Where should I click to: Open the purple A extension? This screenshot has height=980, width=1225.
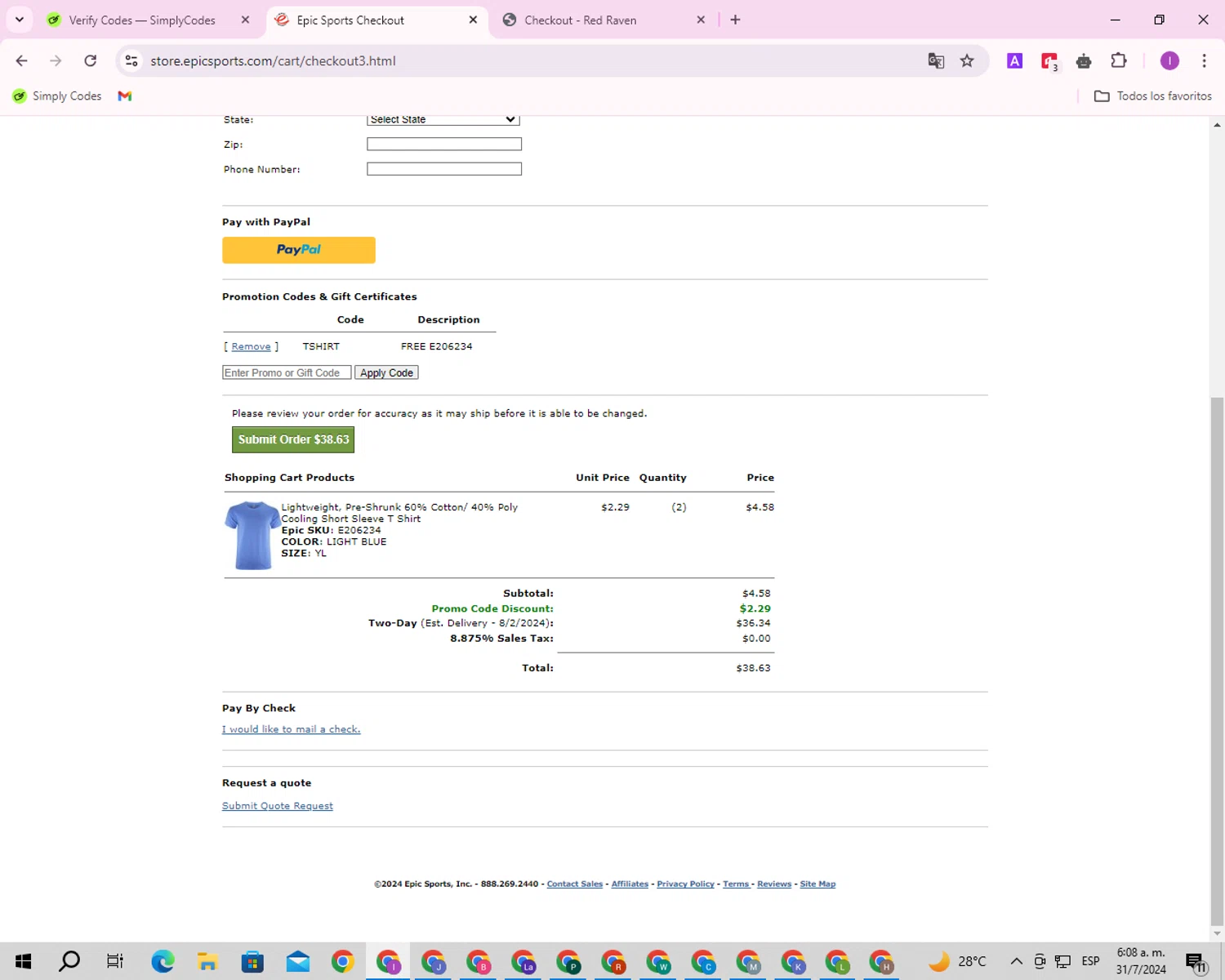tap(1014, 61)
